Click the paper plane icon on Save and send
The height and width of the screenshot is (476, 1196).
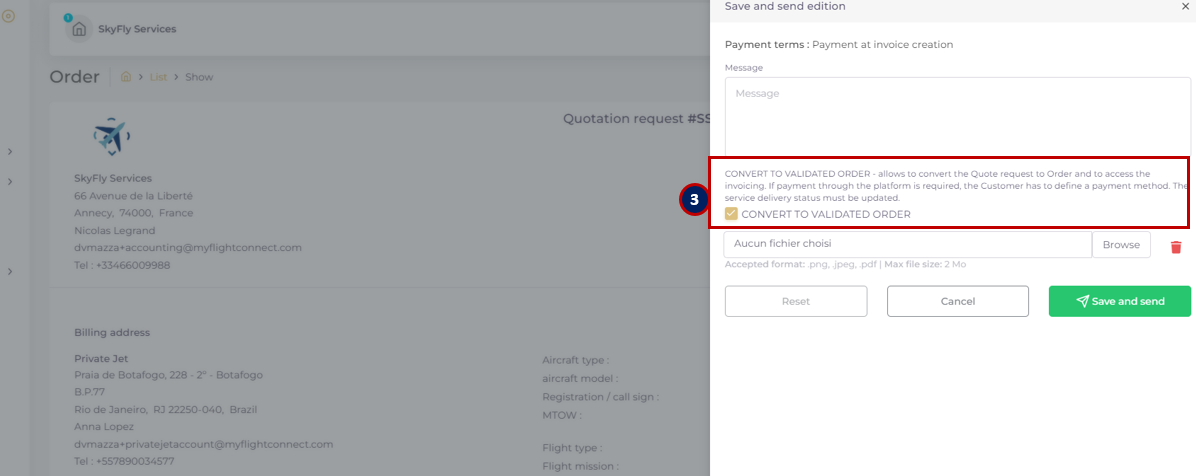pos(1082,301)
